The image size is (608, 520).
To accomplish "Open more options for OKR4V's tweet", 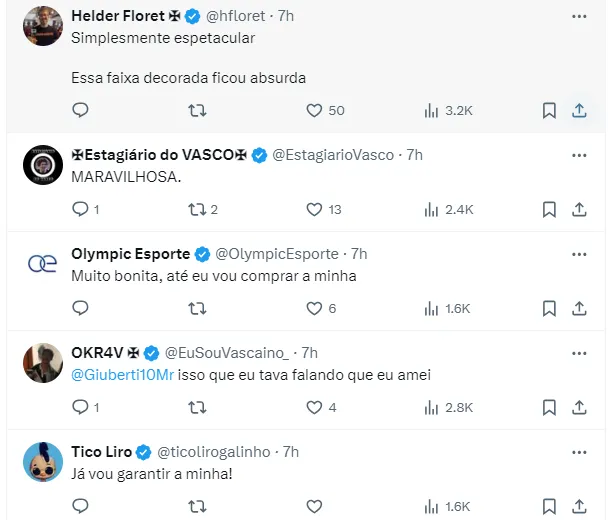I will pyautogui.click(x=578, y=353).
